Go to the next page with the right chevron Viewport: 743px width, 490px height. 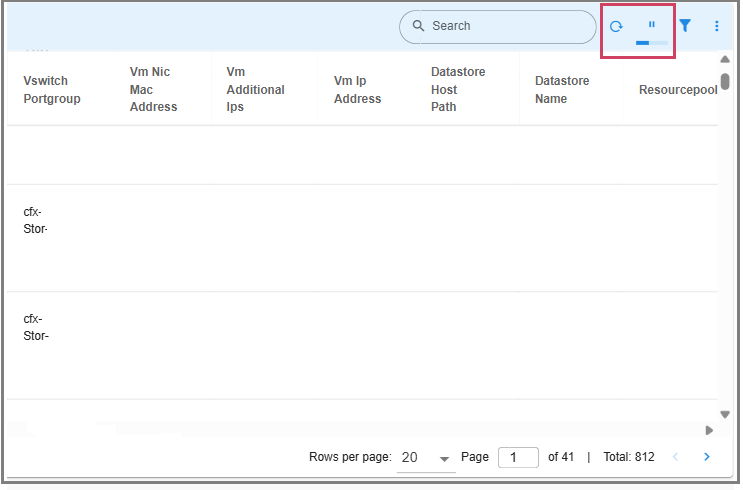click(707, 457)
